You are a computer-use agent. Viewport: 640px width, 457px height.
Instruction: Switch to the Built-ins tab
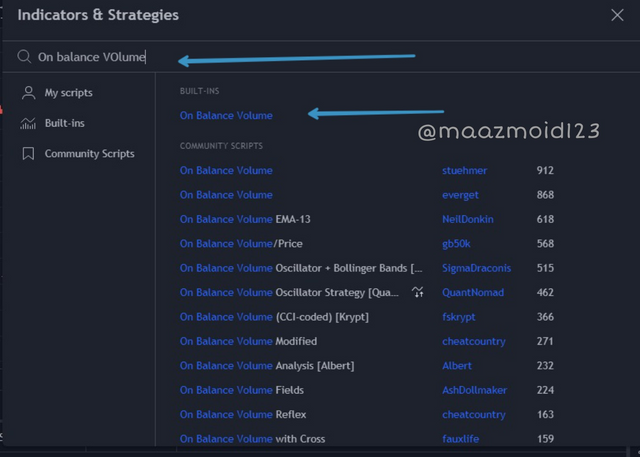click(x=64, y=123)
